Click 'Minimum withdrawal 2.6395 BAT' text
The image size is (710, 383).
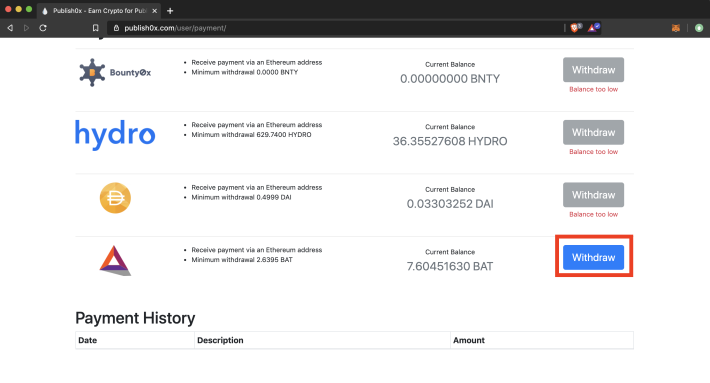point(242,259)
